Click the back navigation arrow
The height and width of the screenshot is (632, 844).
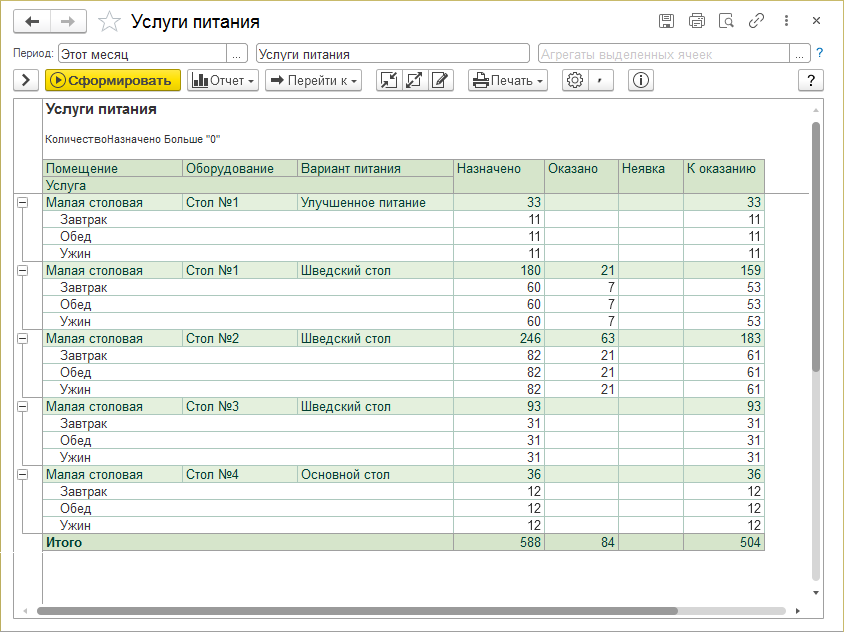click(33, 21)
